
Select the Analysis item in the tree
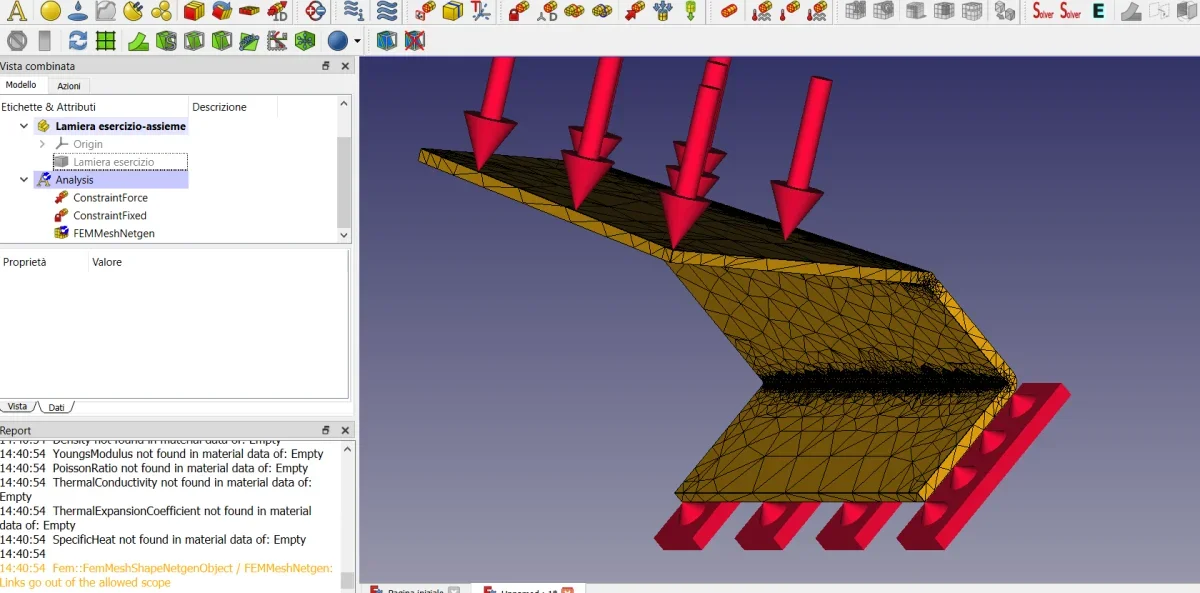coord(74,180)
